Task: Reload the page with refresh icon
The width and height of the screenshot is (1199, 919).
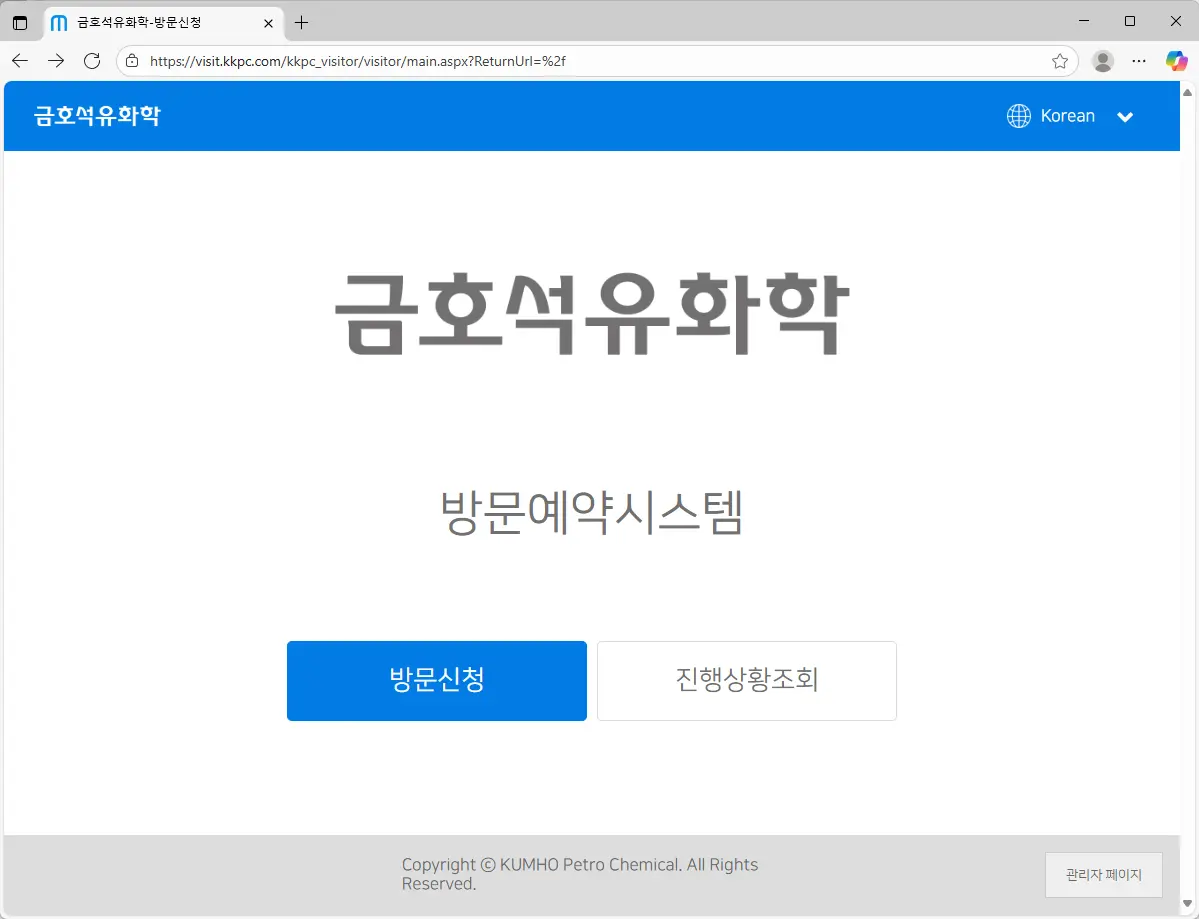Action: click(92, 61)
